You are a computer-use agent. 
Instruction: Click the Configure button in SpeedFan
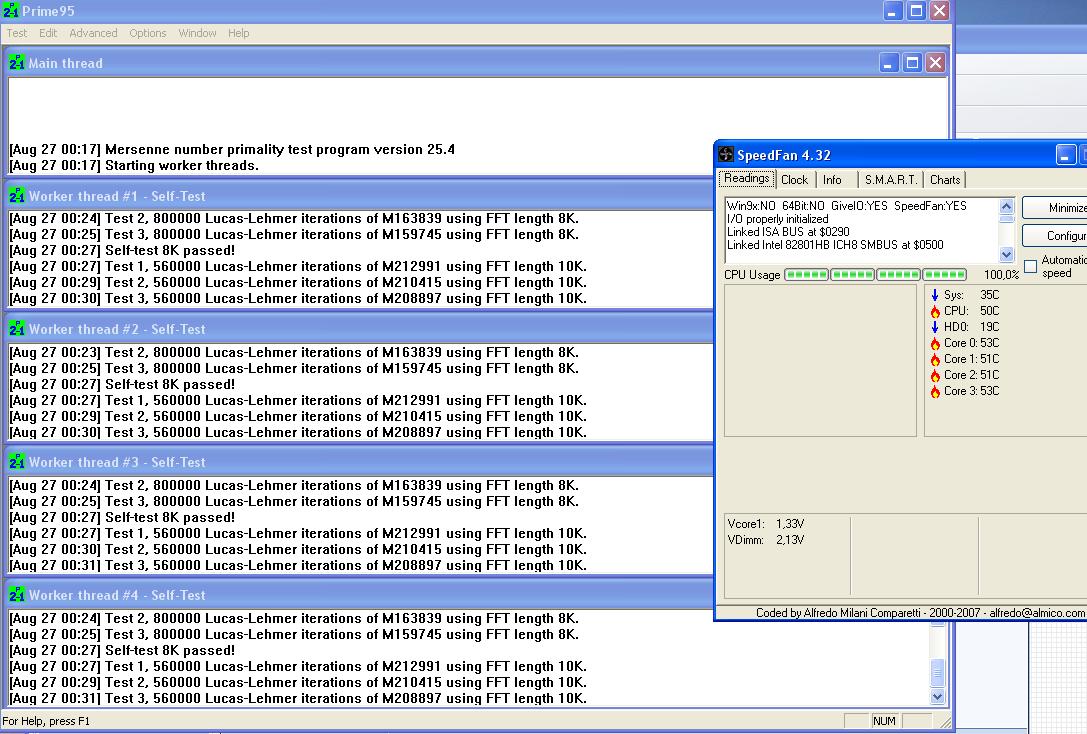click(1054, 236)
